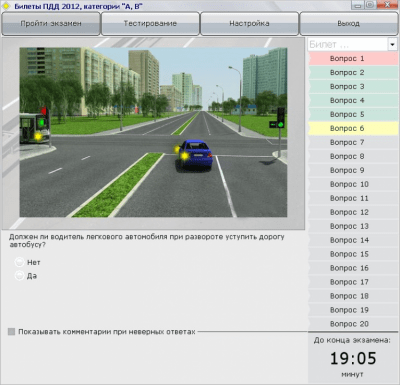Image resolution: width=400 pixels, height=385 pixels.
Task: Minimize the window from the title bar
Action: 358,5
